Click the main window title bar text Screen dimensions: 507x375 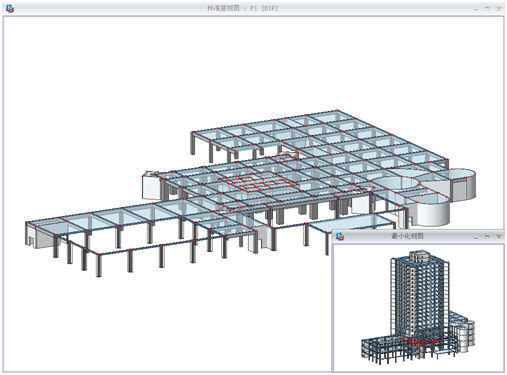[242, 8]
